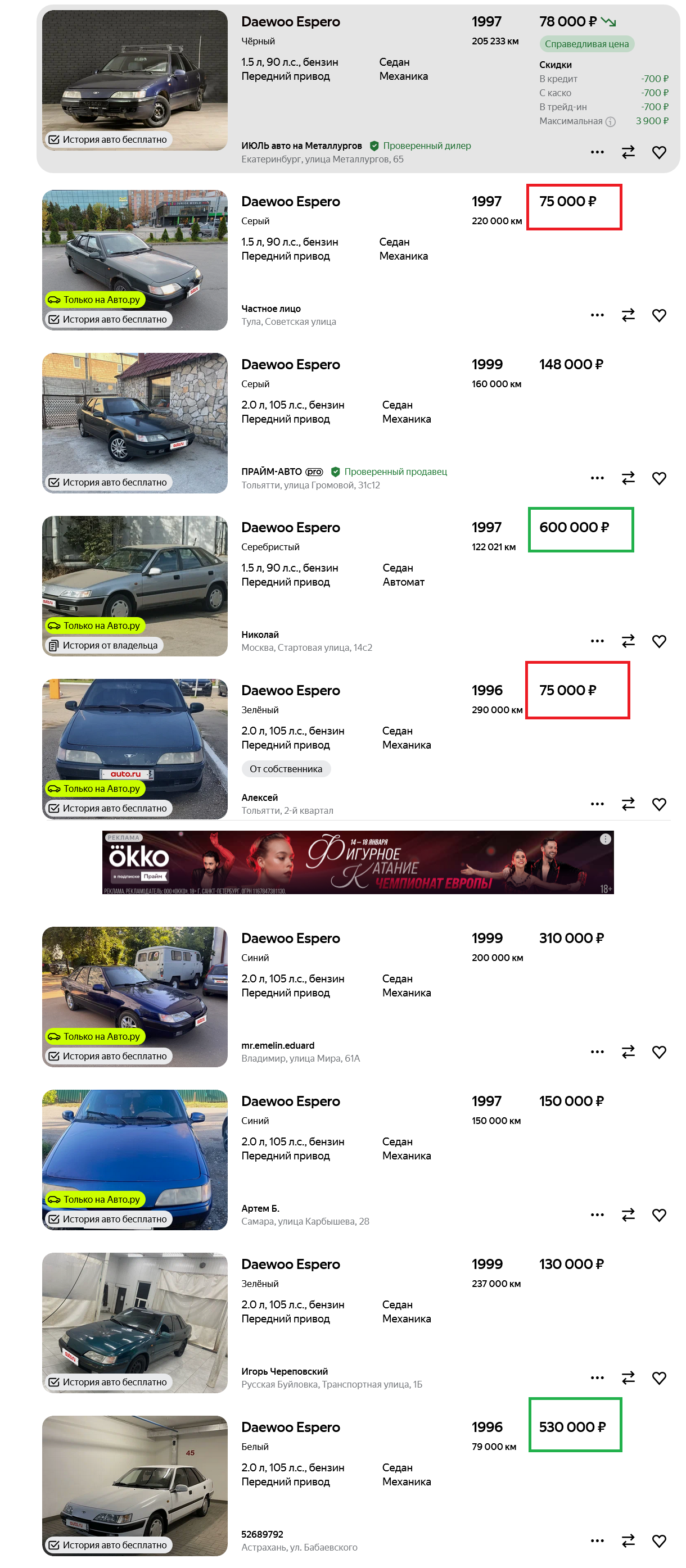This screenshot has height=1568, width=686.
Task: Open the Okko figure skating ad banner
Action: pos(358,863)
